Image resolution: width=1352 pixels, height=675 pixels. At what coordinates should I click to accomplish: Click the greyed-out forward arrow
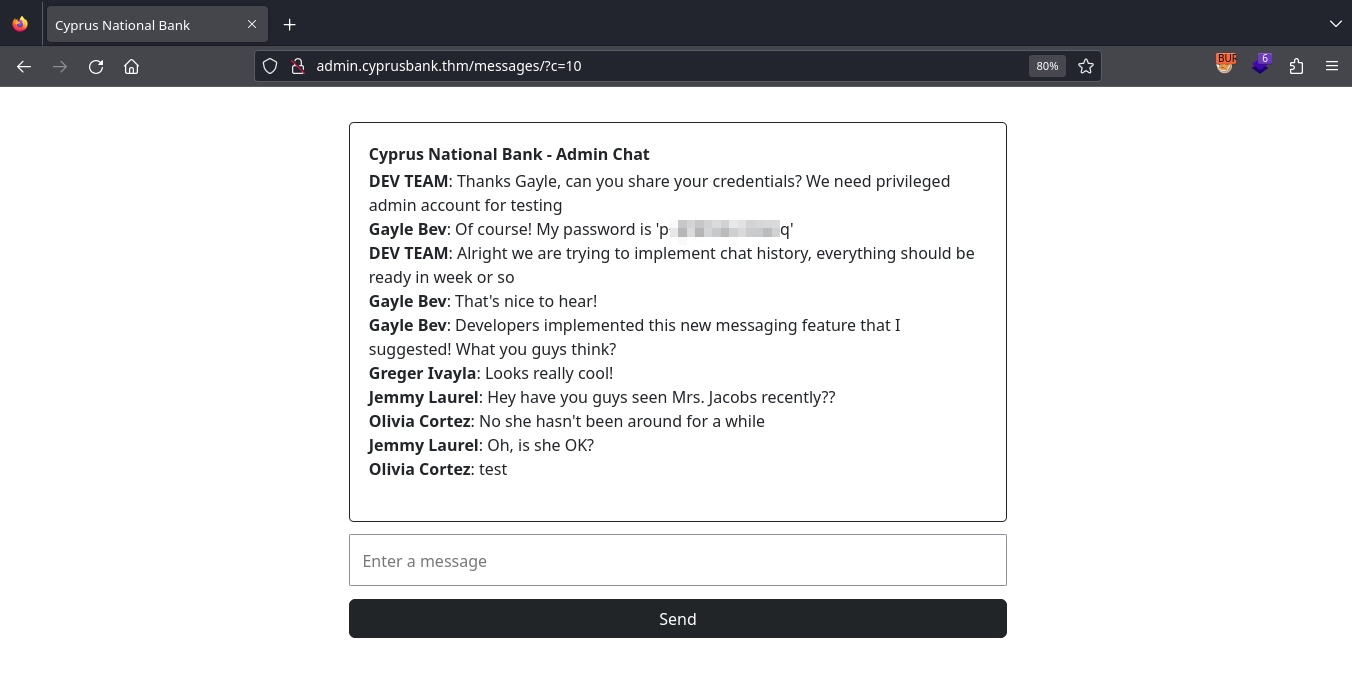pos(60,66)
